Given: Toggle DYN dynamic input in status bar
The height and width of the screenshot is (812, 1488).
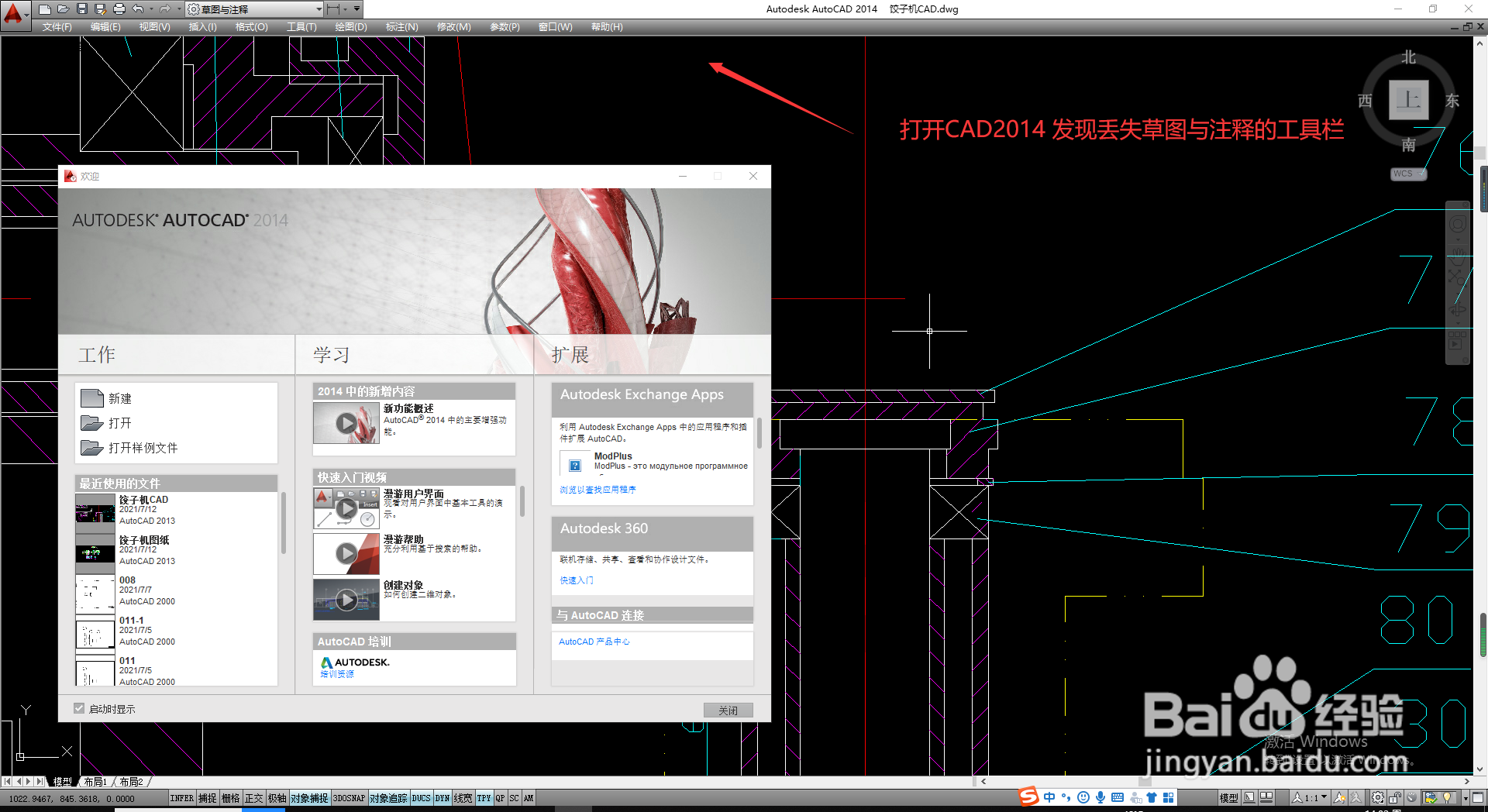Looking at the screenshot, I should pos(442,798).
